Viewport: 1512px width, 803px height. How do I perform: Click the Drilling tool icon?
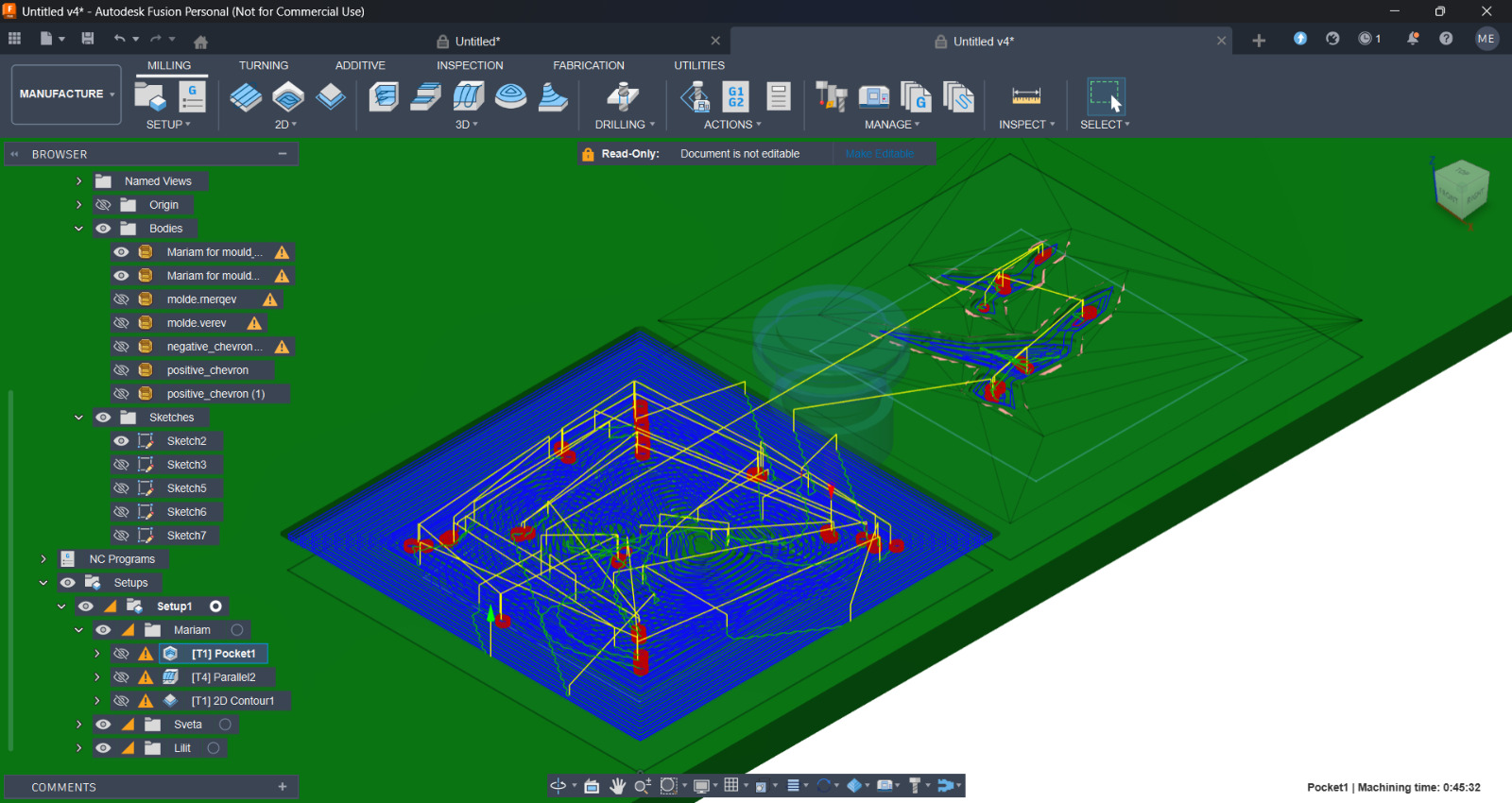(x=622, y=96)
